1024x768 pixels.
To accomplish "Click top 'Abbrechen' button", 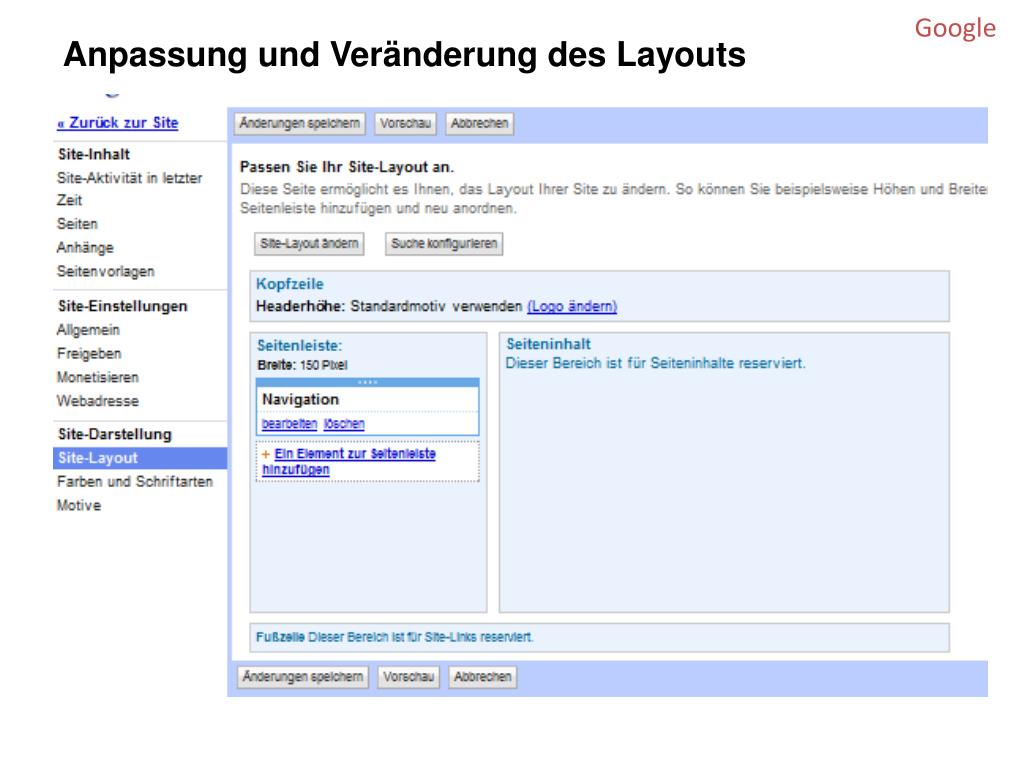I will click(x=479, y=123).
